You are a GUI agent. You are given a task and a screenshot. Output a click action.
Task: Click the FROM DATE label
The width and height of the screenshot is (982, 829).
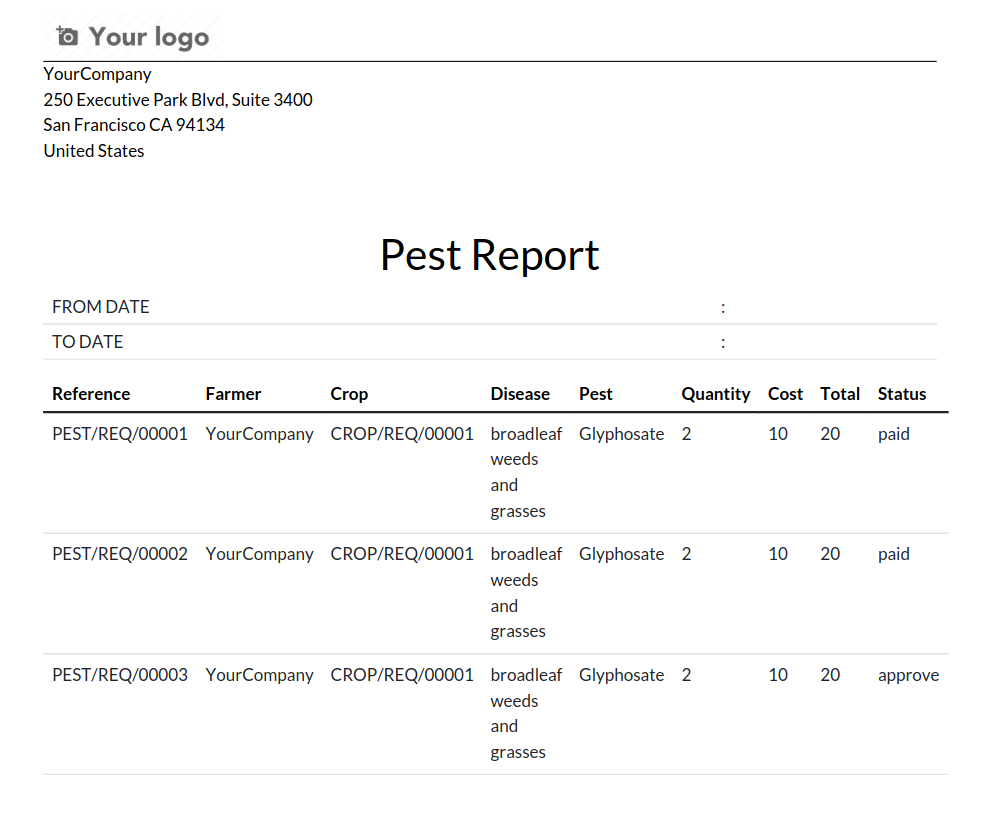click(101, 307)
